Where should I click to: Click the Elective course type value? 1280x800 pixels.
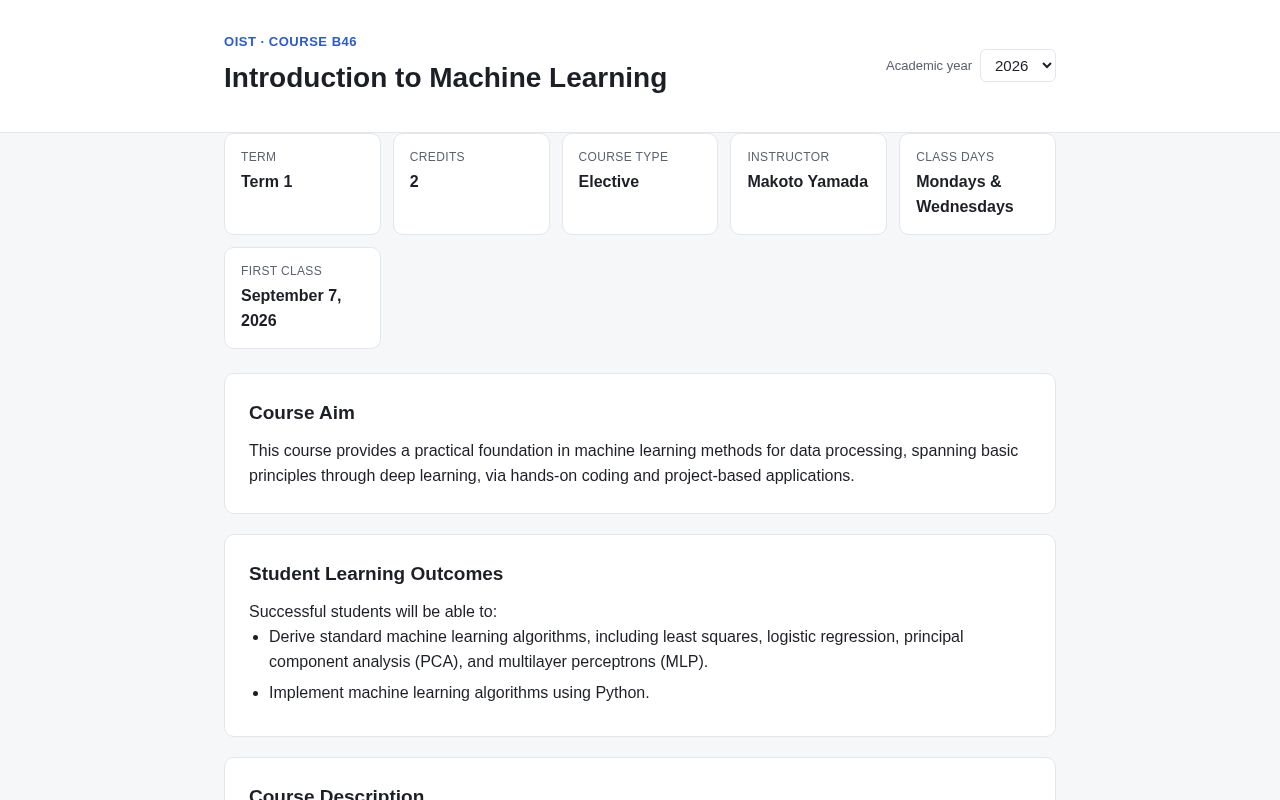(x=608, y=182)
